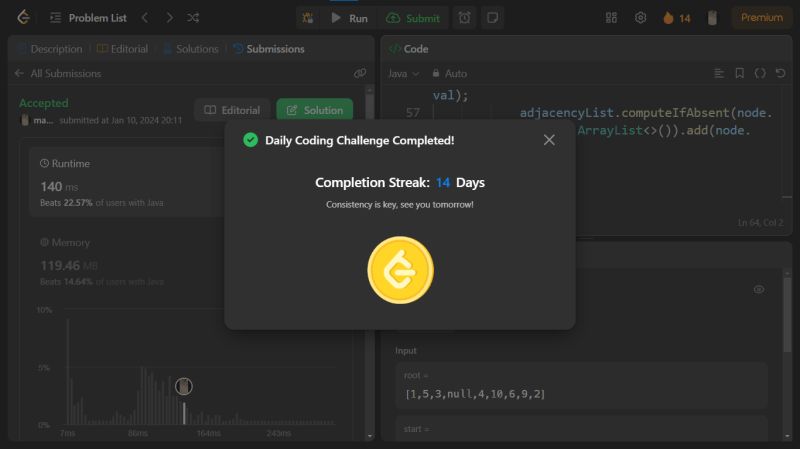Switch to the Editorial tab

pos(122,49)
